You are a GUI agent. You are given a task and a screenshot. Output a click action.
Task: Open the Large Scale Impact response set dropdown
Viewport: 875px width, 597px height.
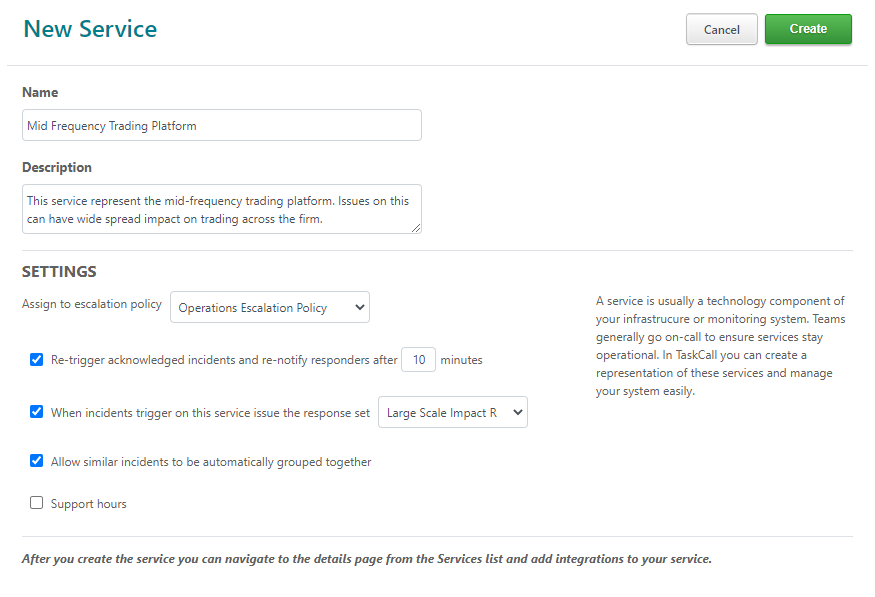453,412
